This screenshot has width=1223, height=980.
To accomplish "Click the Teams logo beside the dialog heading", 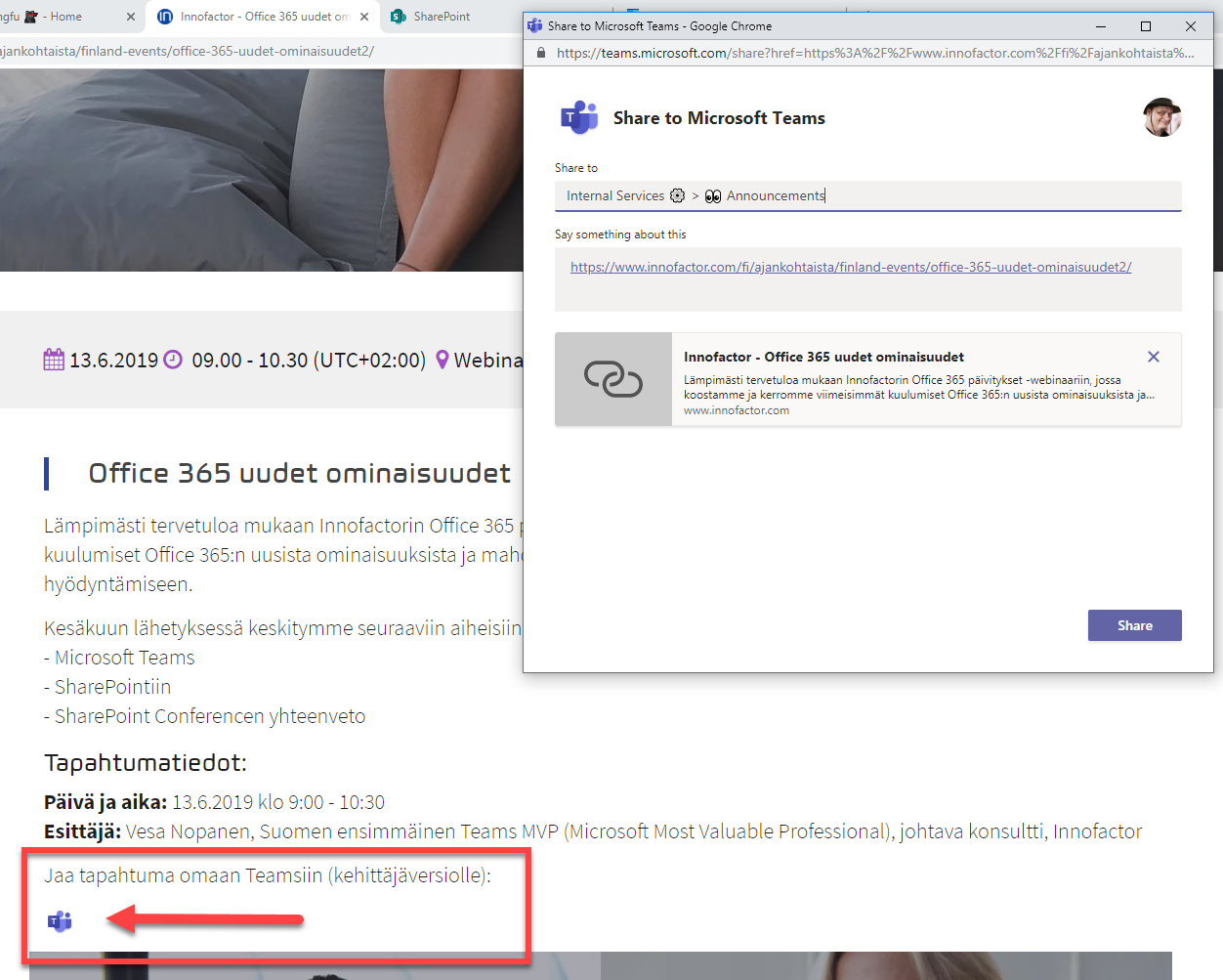I will coord(579,117).
